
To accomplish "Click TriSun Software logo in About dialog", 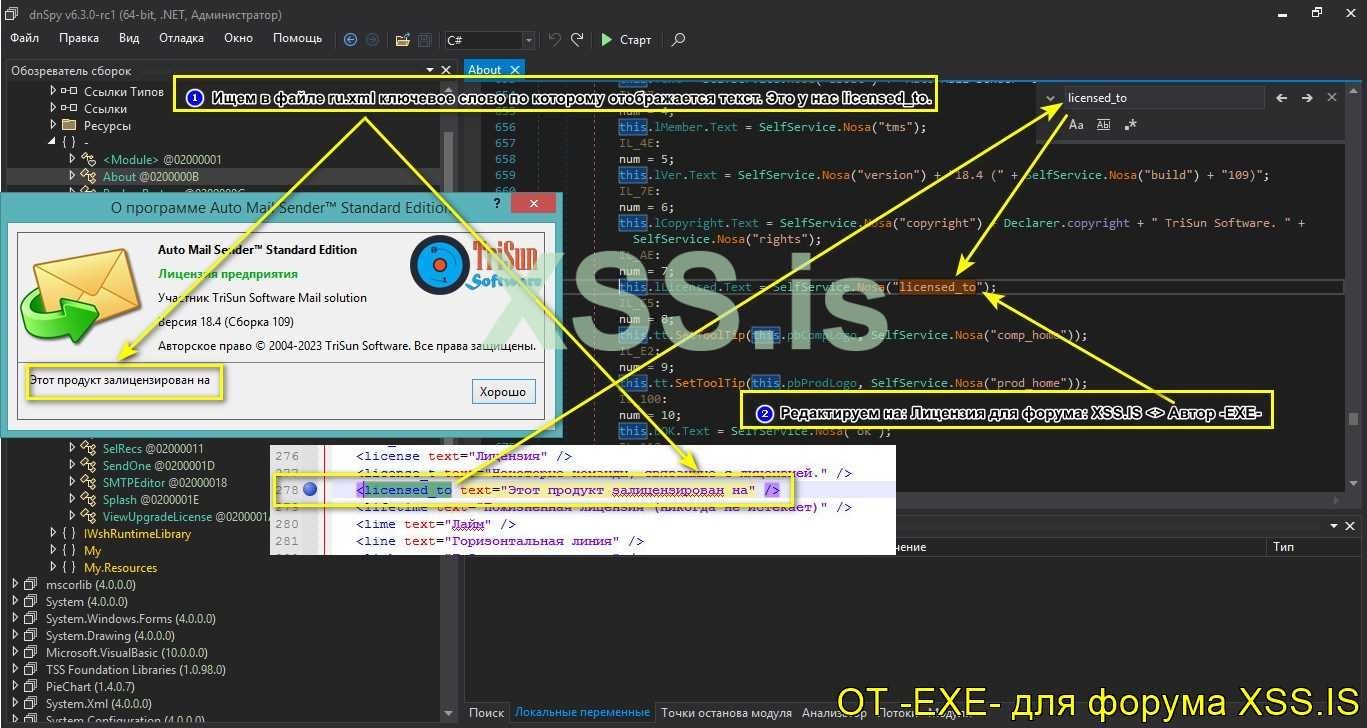I will [476, 267].
